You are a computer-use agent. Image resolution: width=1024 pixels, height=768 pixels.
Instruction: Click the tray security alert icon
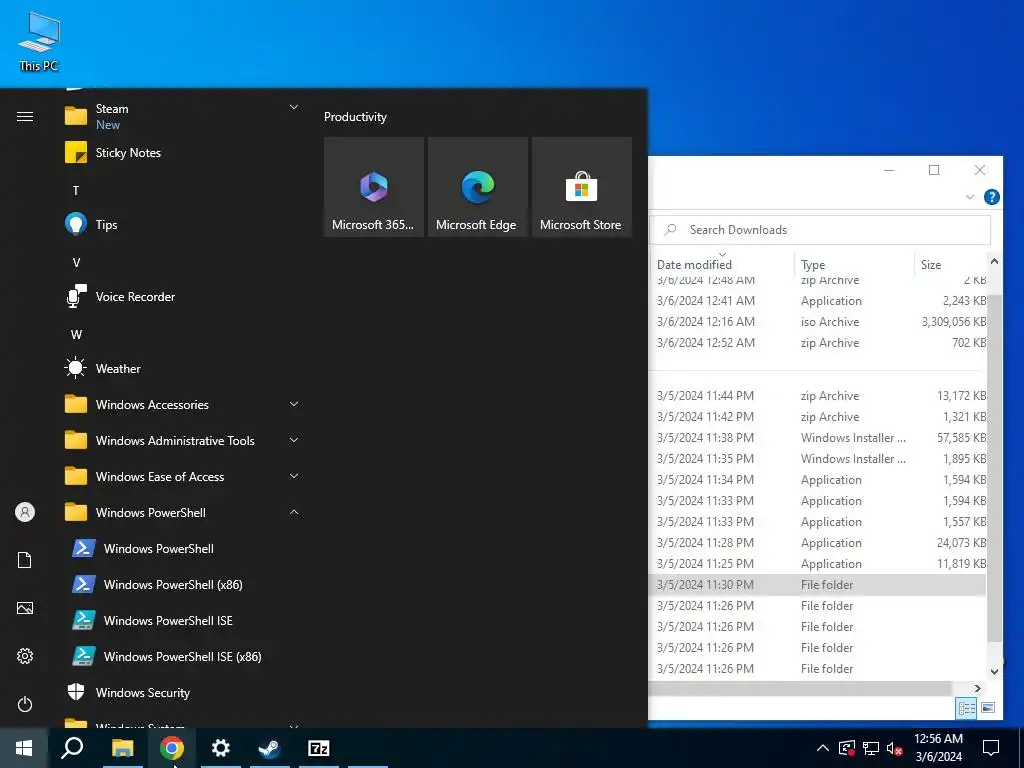[x=847, y=748]
